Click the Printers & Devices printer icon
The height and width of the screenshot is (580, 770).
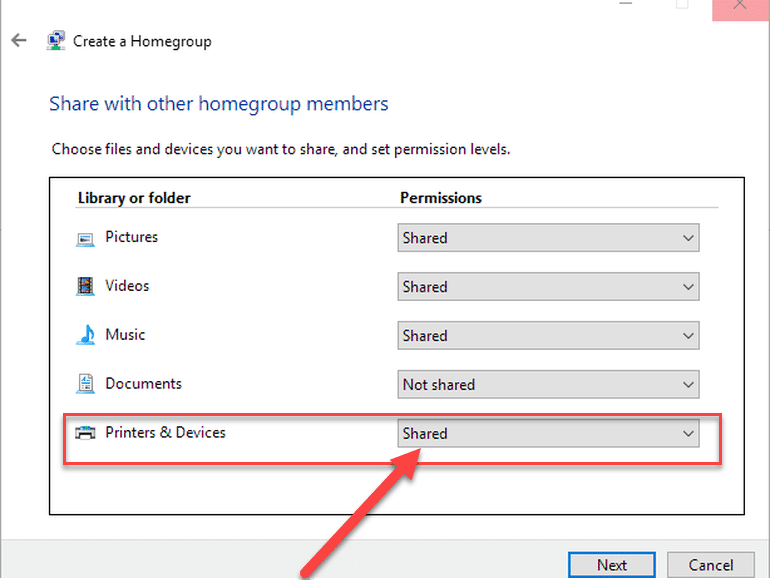85,433
